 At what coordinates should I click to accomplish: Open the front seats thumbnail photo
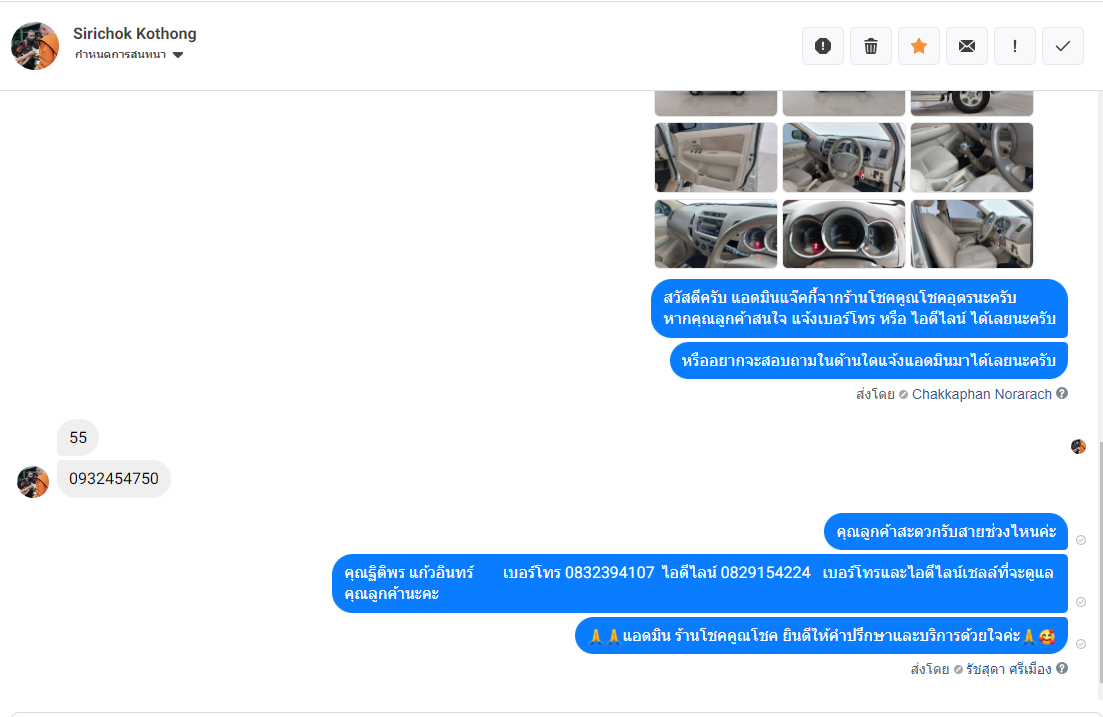click(971, 234)
